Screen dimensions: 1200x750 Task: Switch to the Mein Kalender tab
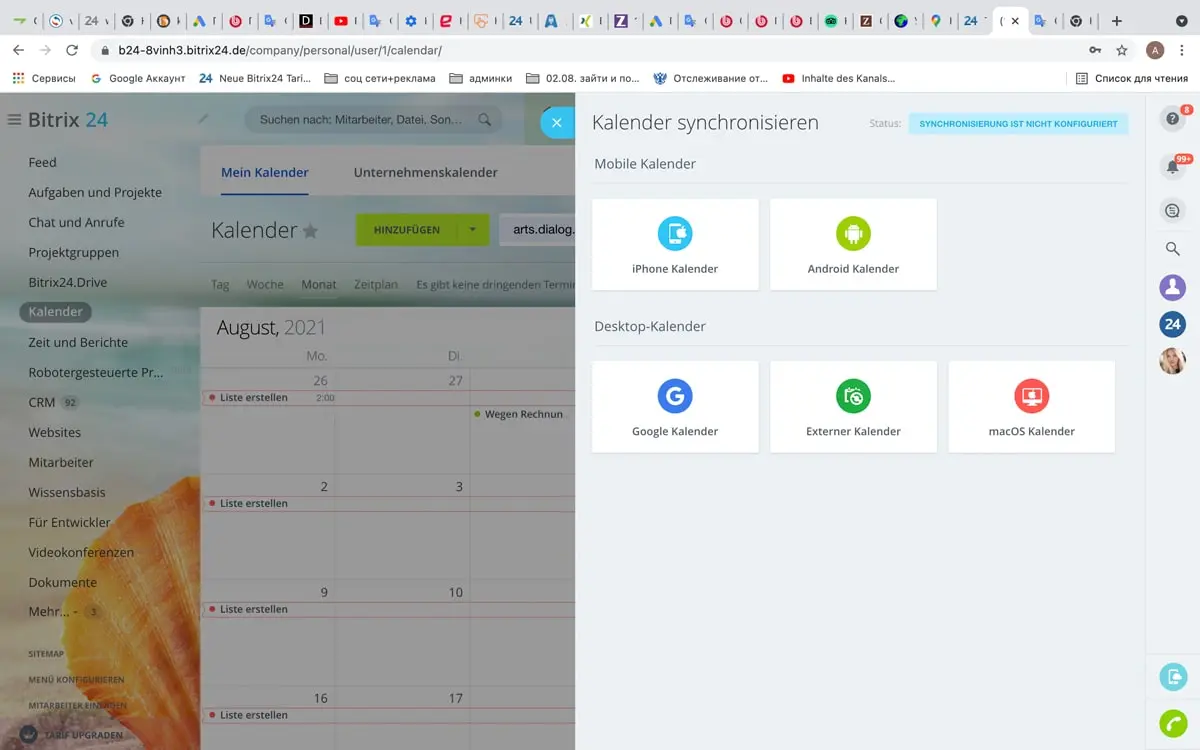[265, 172]
